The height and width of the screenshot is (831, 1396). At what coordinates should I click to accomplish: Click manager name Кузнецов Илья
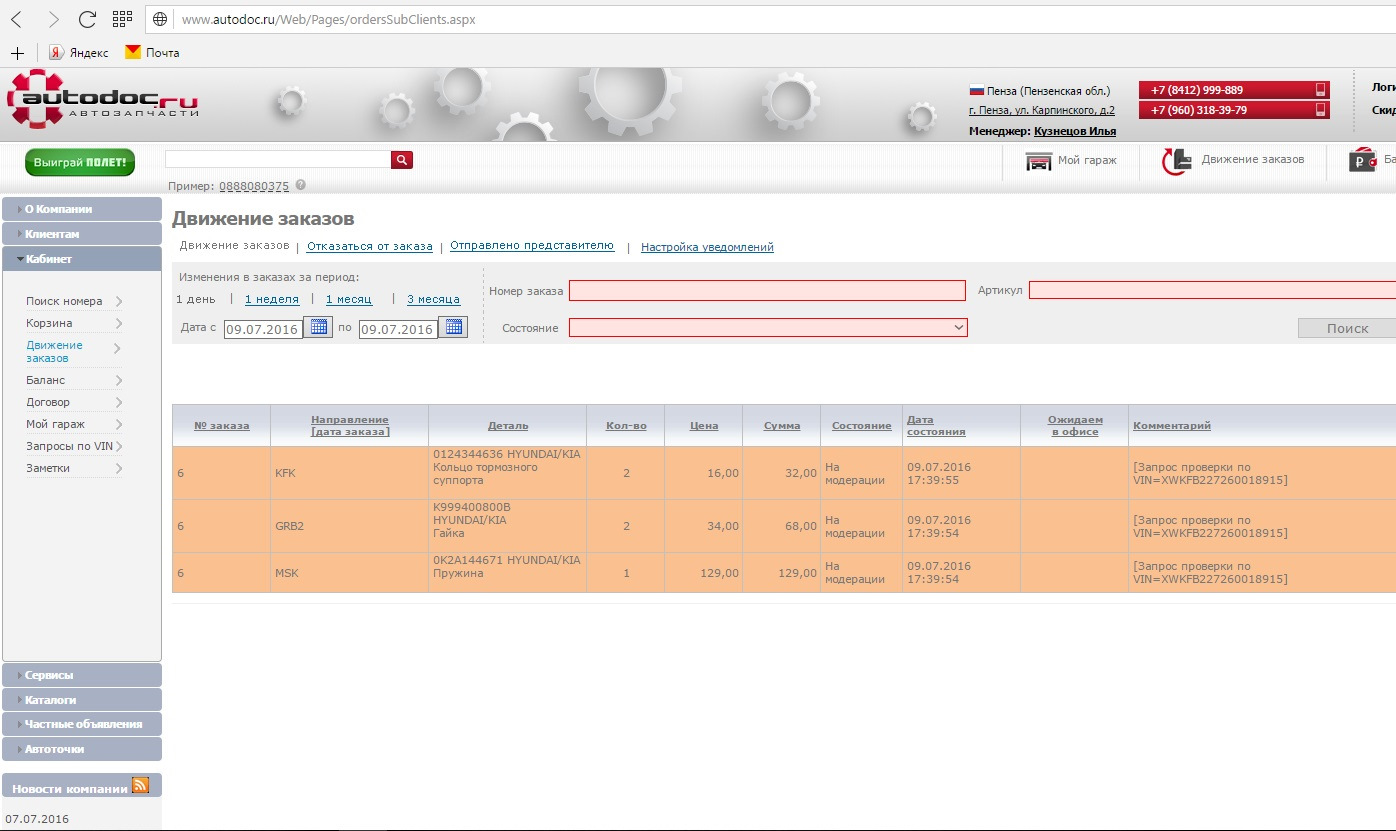[x=1075, y=131]
